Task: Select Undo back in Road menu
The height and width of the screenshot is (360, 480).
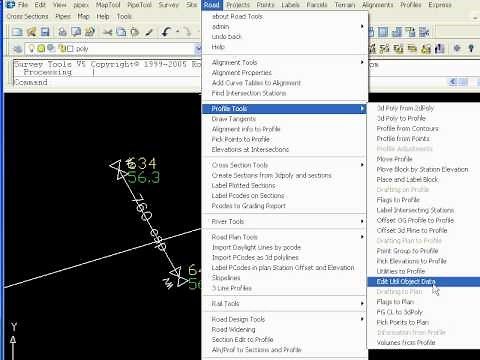Action: pos(226,37)
